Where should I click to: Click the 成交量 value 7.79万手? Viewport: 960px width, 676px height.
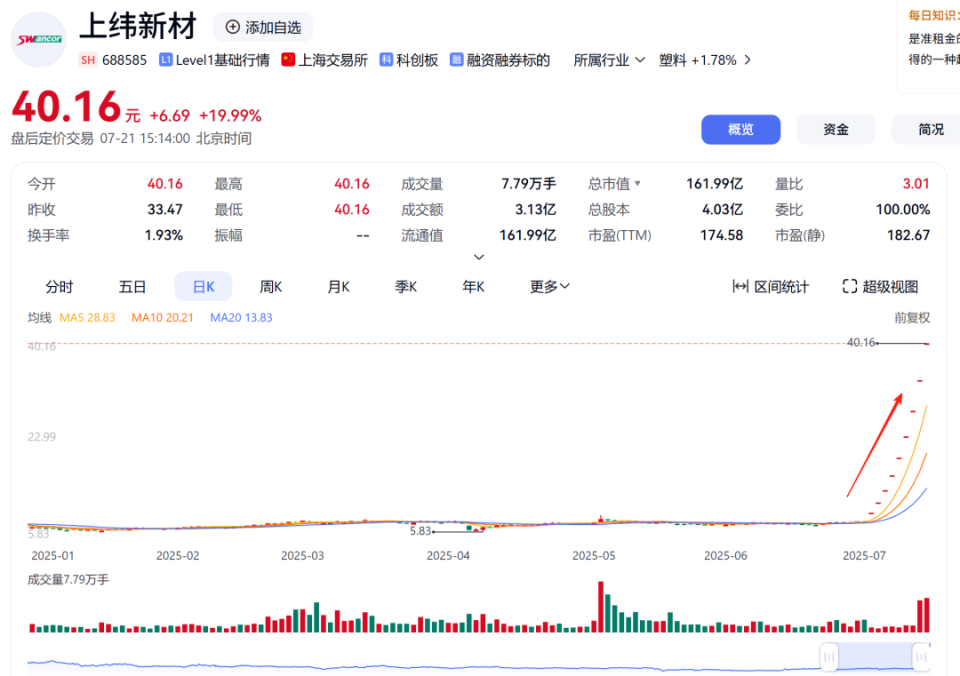click(x=528, y=184)
